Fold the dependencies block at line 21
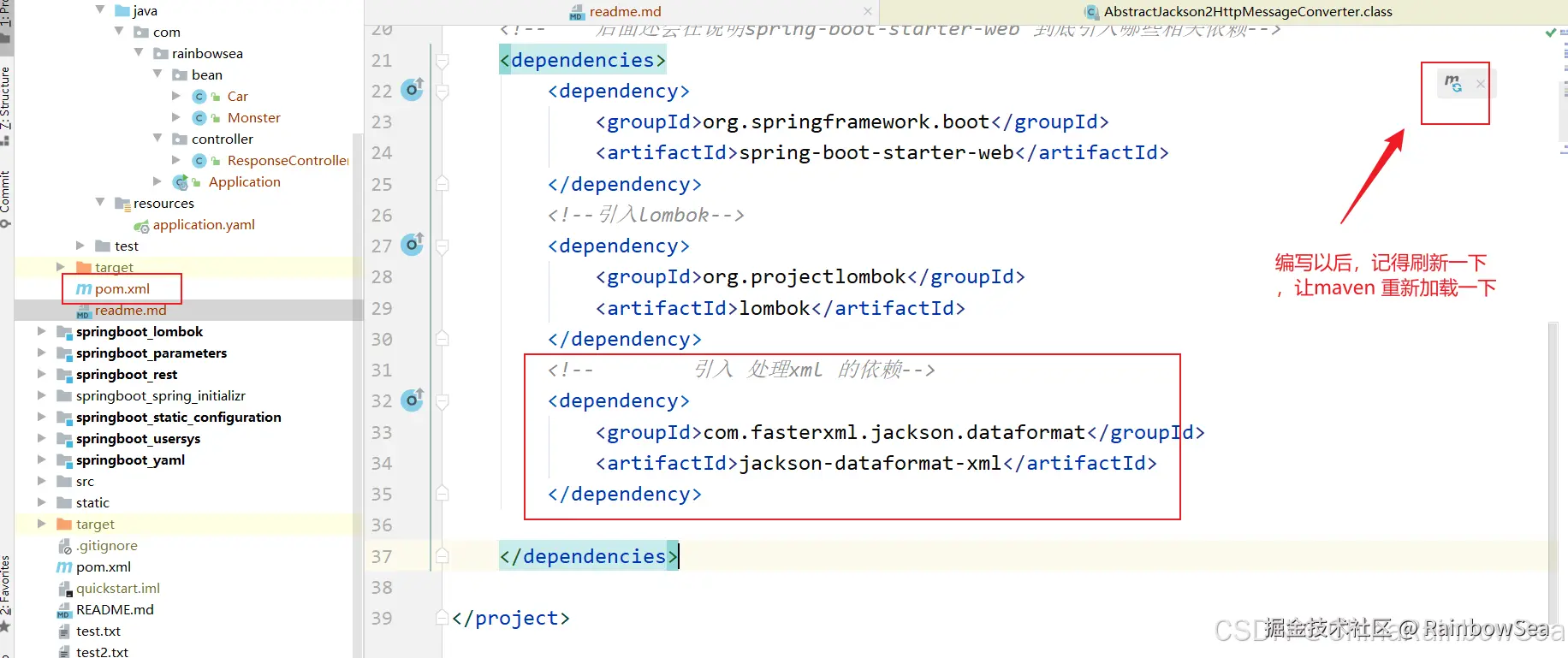This screenshot has height=658, width=1568. pyautogui.click(x=442, y=61)
